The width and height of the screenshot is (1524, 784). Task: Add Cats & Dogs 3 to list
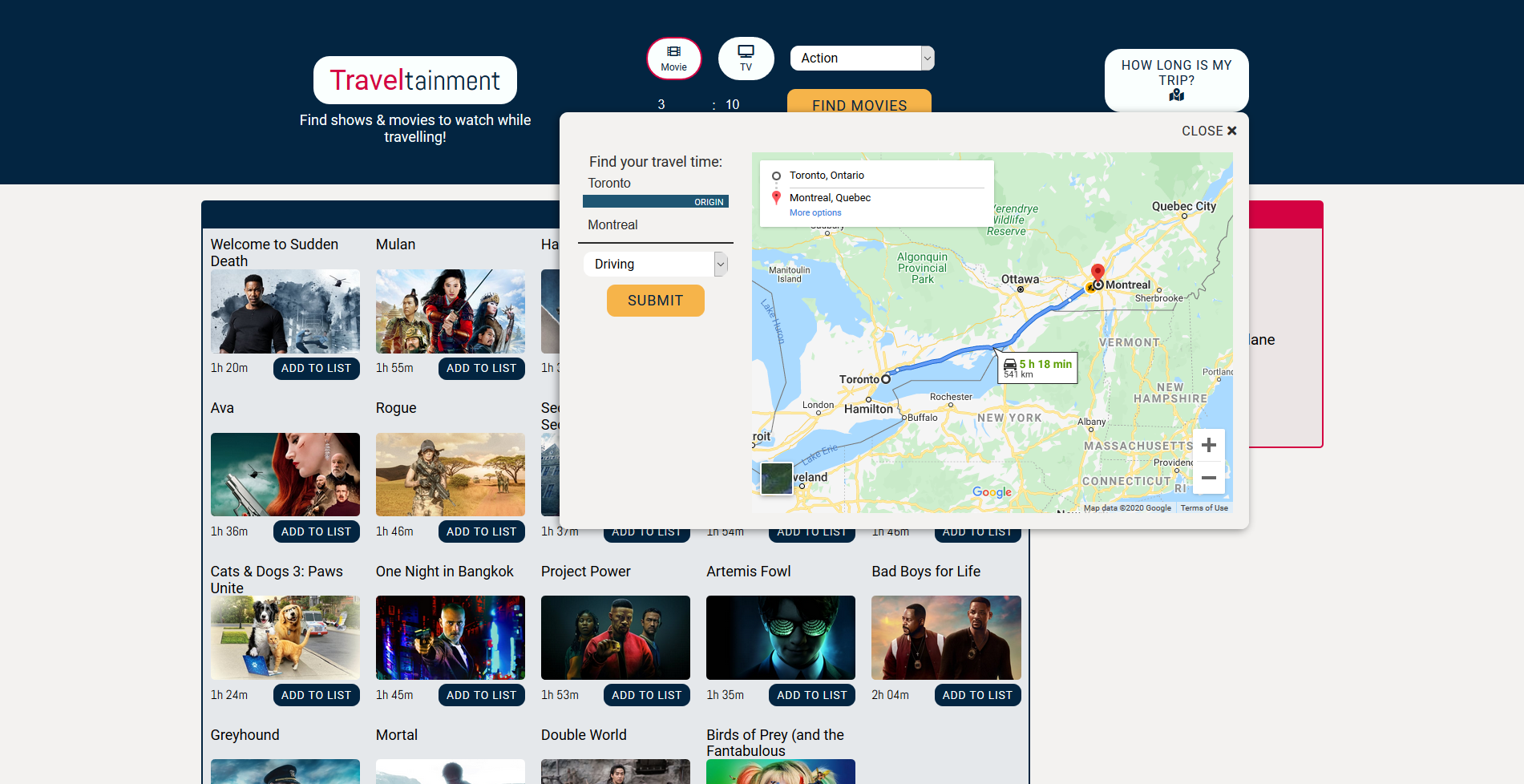coord(317,695)
